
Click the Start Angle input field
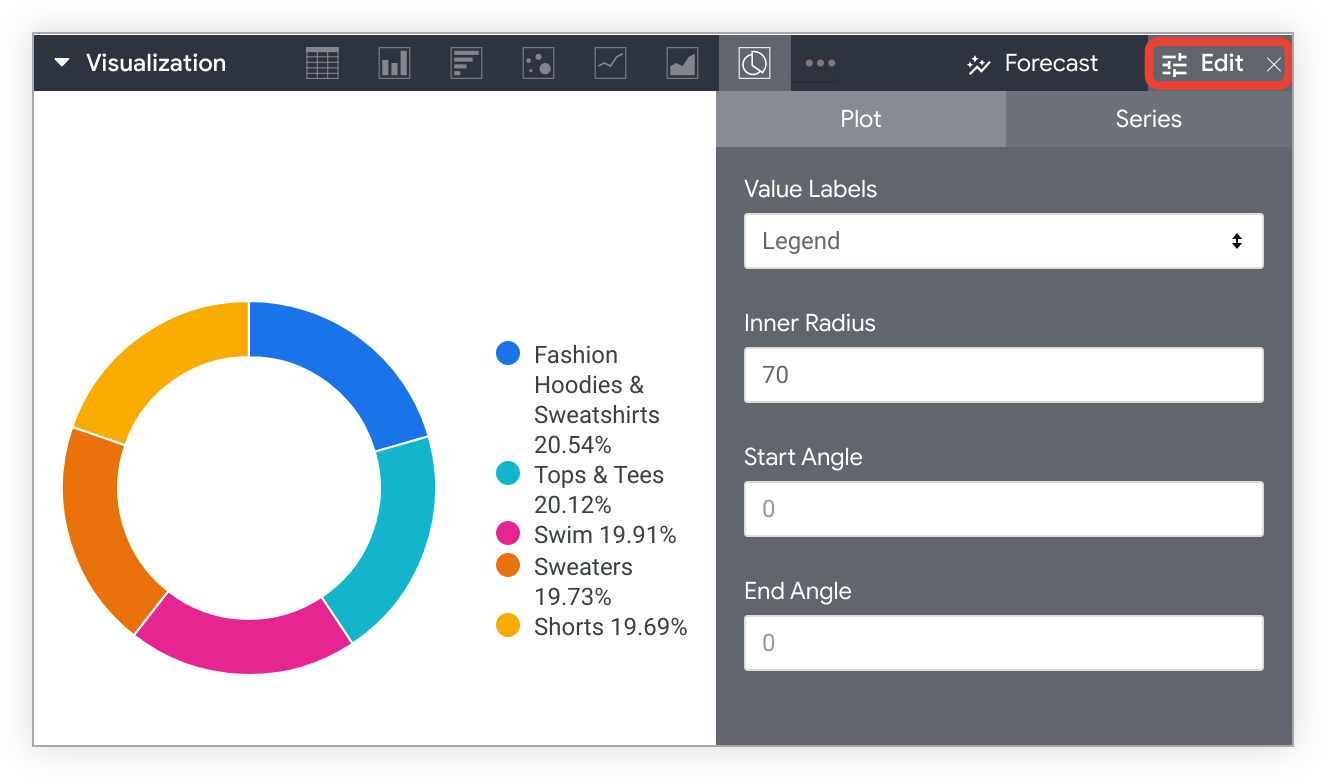pyautogui.click(x=1003, y=508)
